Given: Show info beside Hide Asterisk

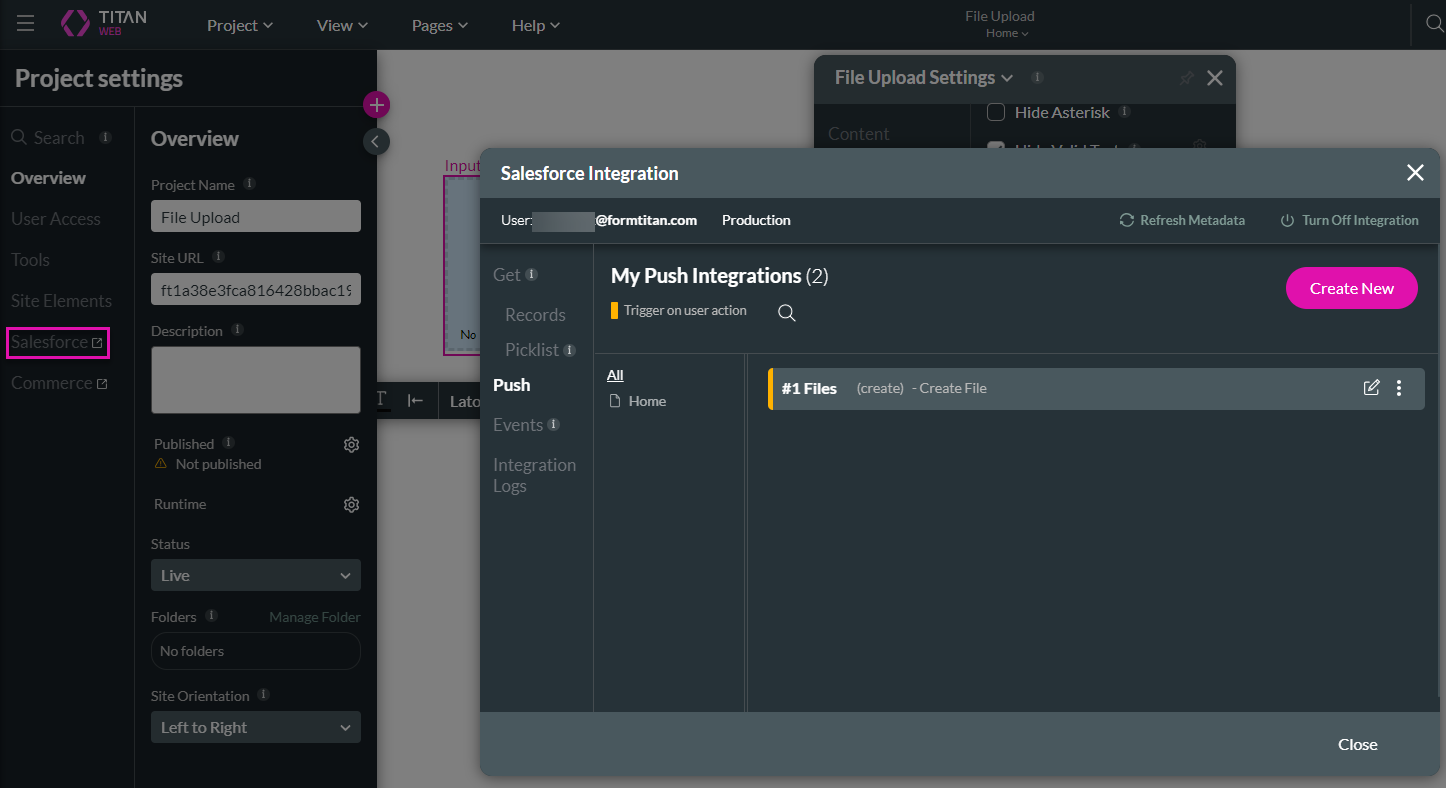Looking at the screenshot, I should pyautogui.click(x=1125, y=112).
